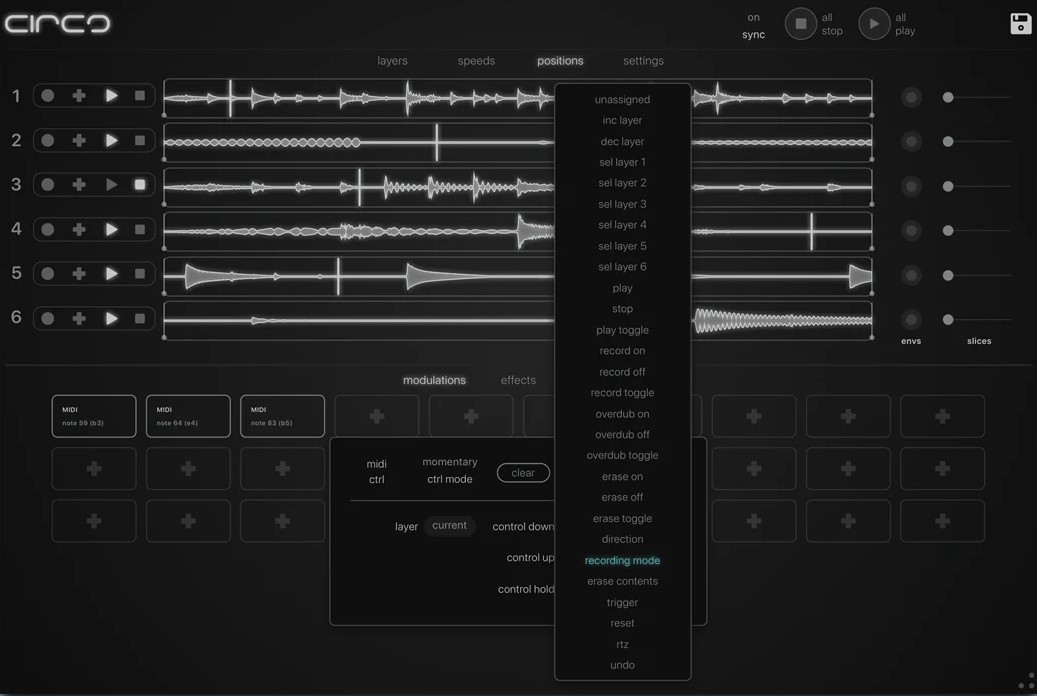Screen dimensions: 1037x696
Task: Click the save floppy disk icon
Action: click(1020, 24)
